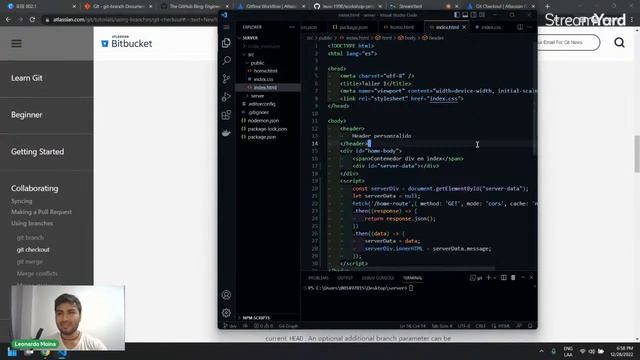Split the terminal panel
This screenshot has width=640, height=360.
[504, 278]
